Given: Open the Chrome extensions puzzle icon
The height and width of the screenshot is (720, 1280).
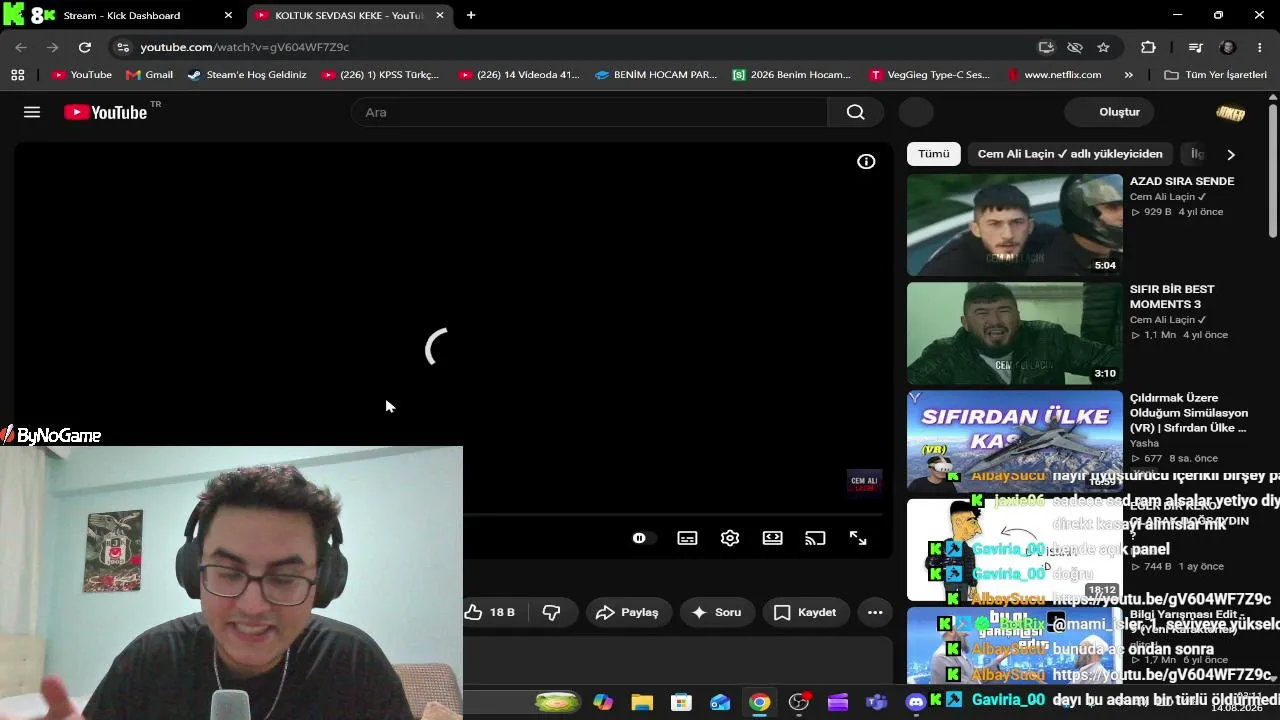Looking at the screenshot, I should [1148, 47].
